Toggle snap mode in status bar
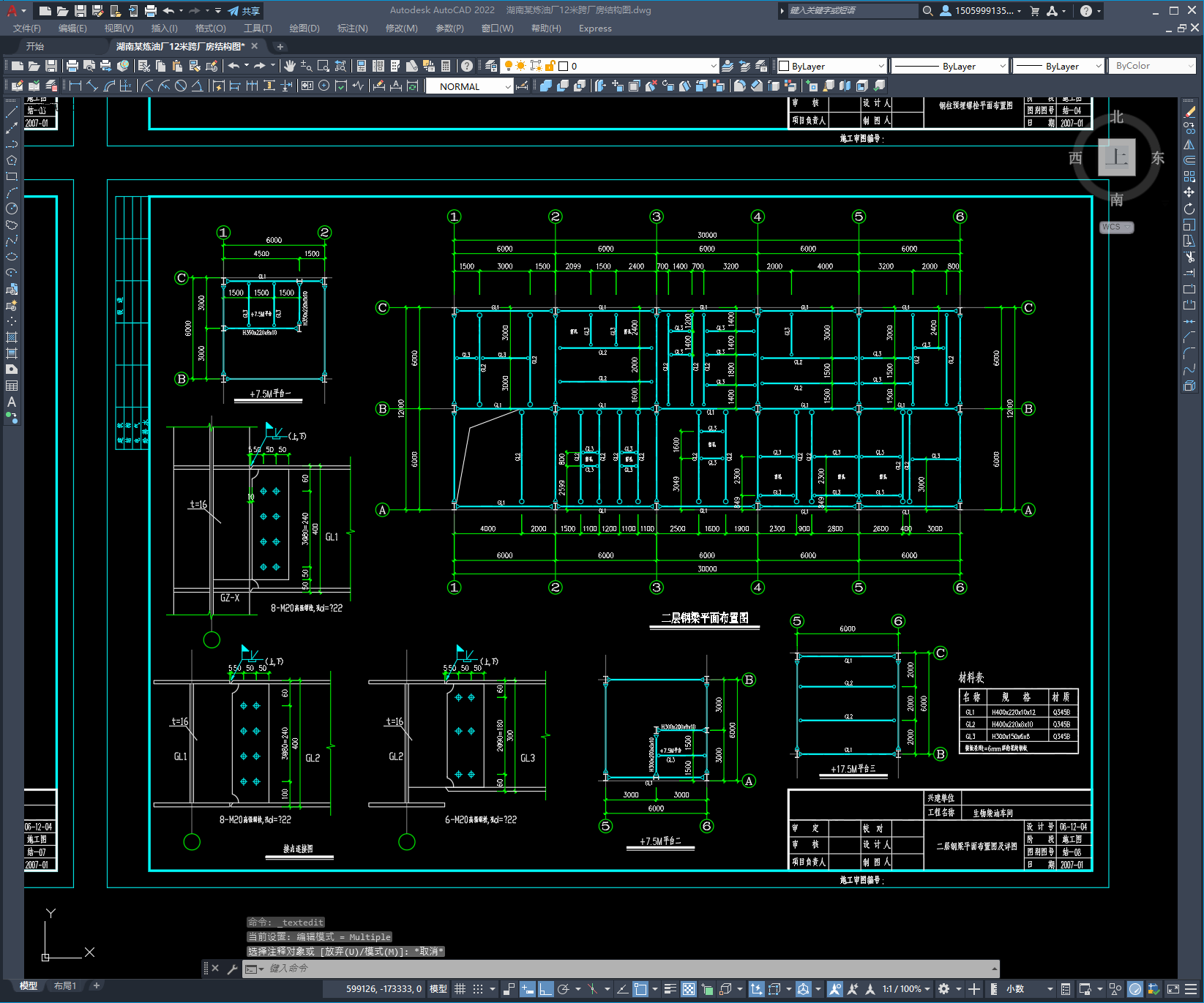Image resolution: width=1204 pixels, height=1003 pixels. (478, 989)
